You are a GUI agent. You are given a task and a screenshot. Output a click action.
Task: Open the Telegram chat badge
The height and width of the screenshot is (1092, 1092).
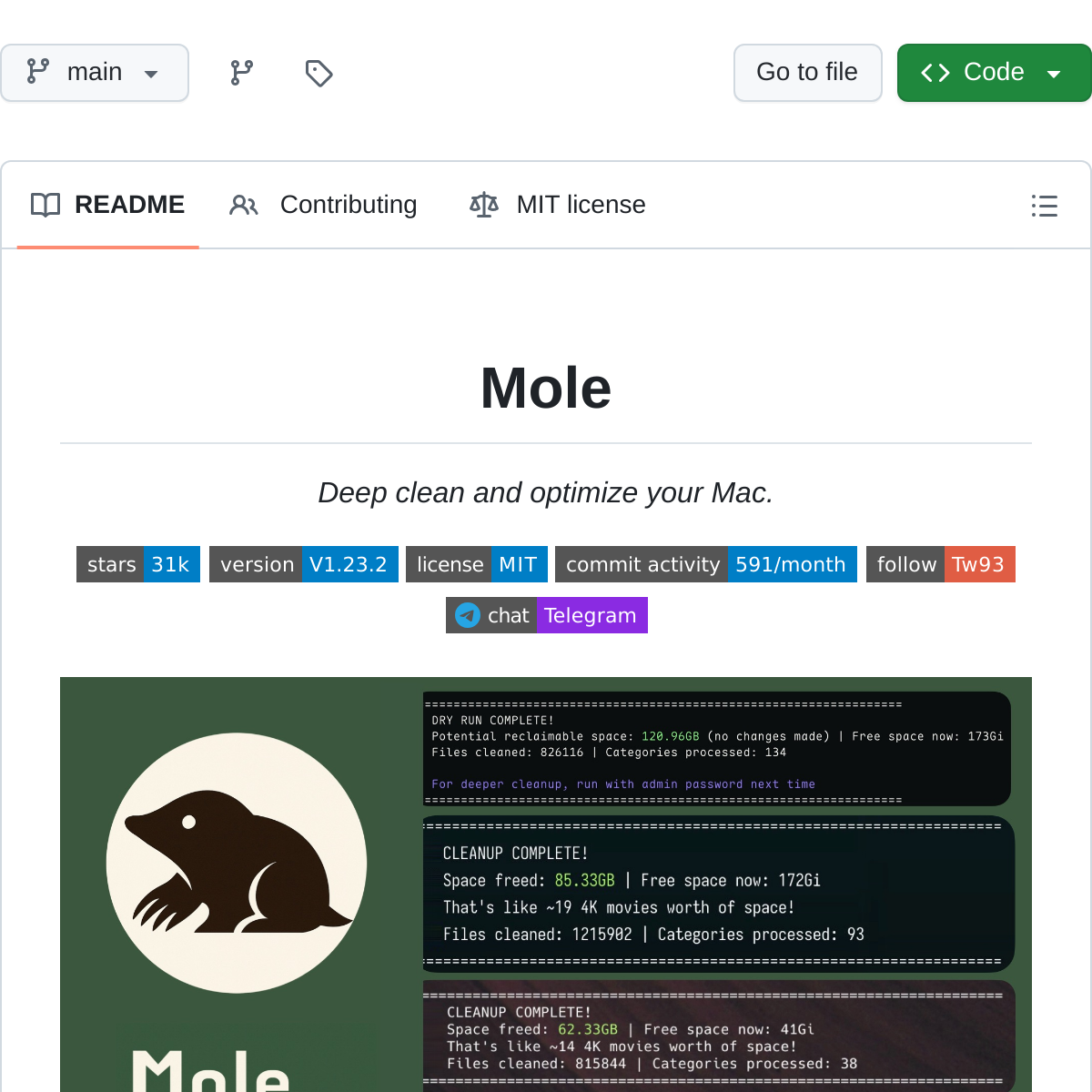(547, 615)
